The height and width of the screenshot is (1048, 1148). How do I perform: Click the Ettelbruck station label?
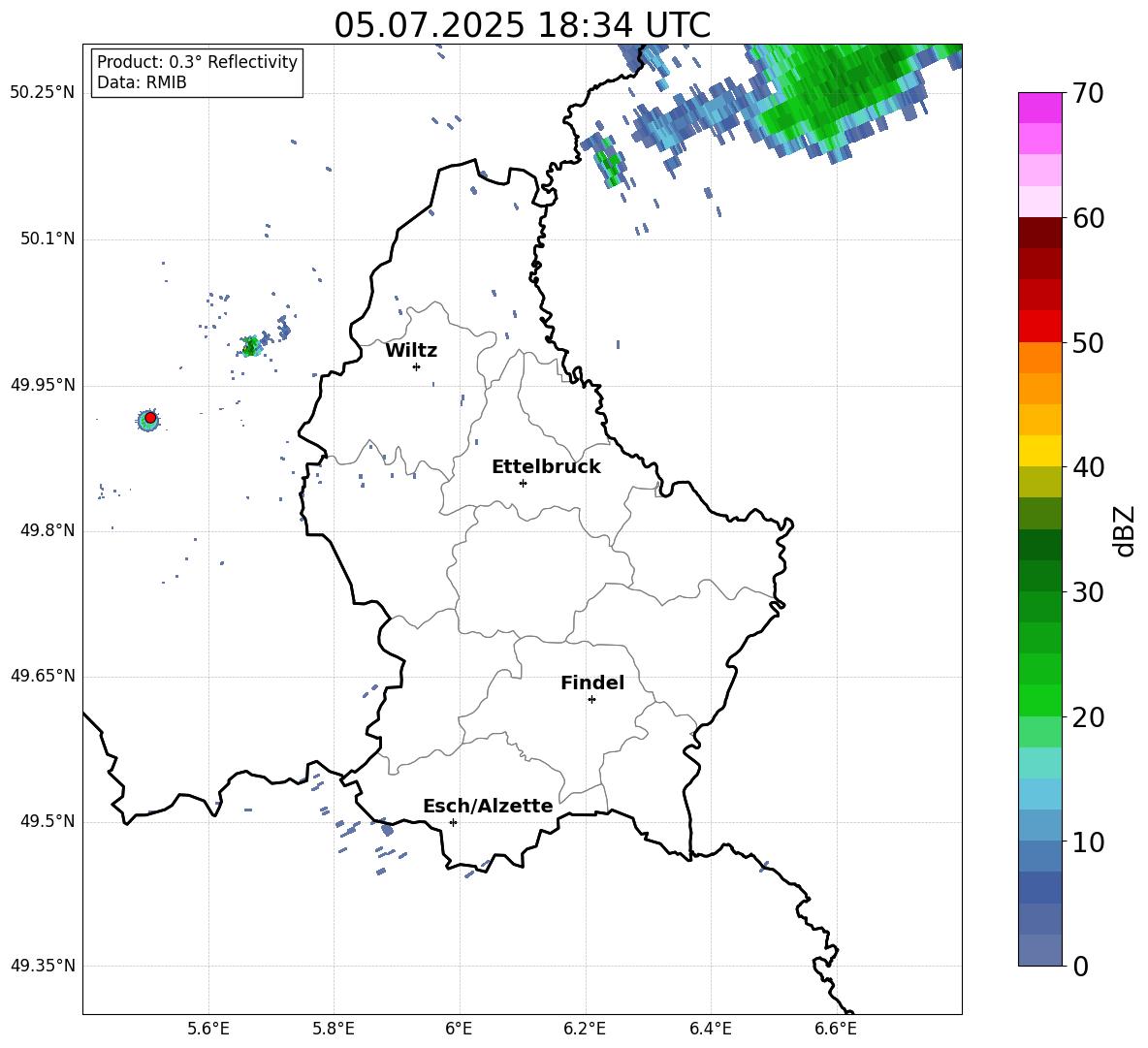point(546,467)
